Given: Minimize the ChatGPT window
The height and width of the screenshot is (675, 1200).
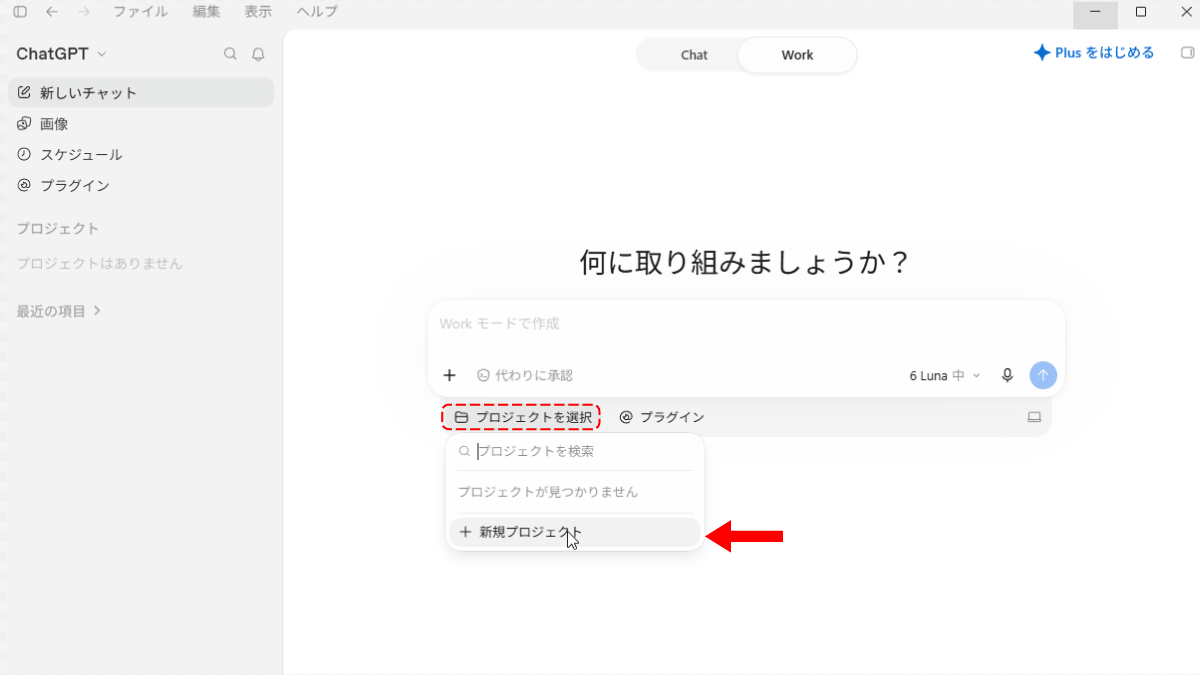Looking at the screenshot, I should click(1095, 12).
